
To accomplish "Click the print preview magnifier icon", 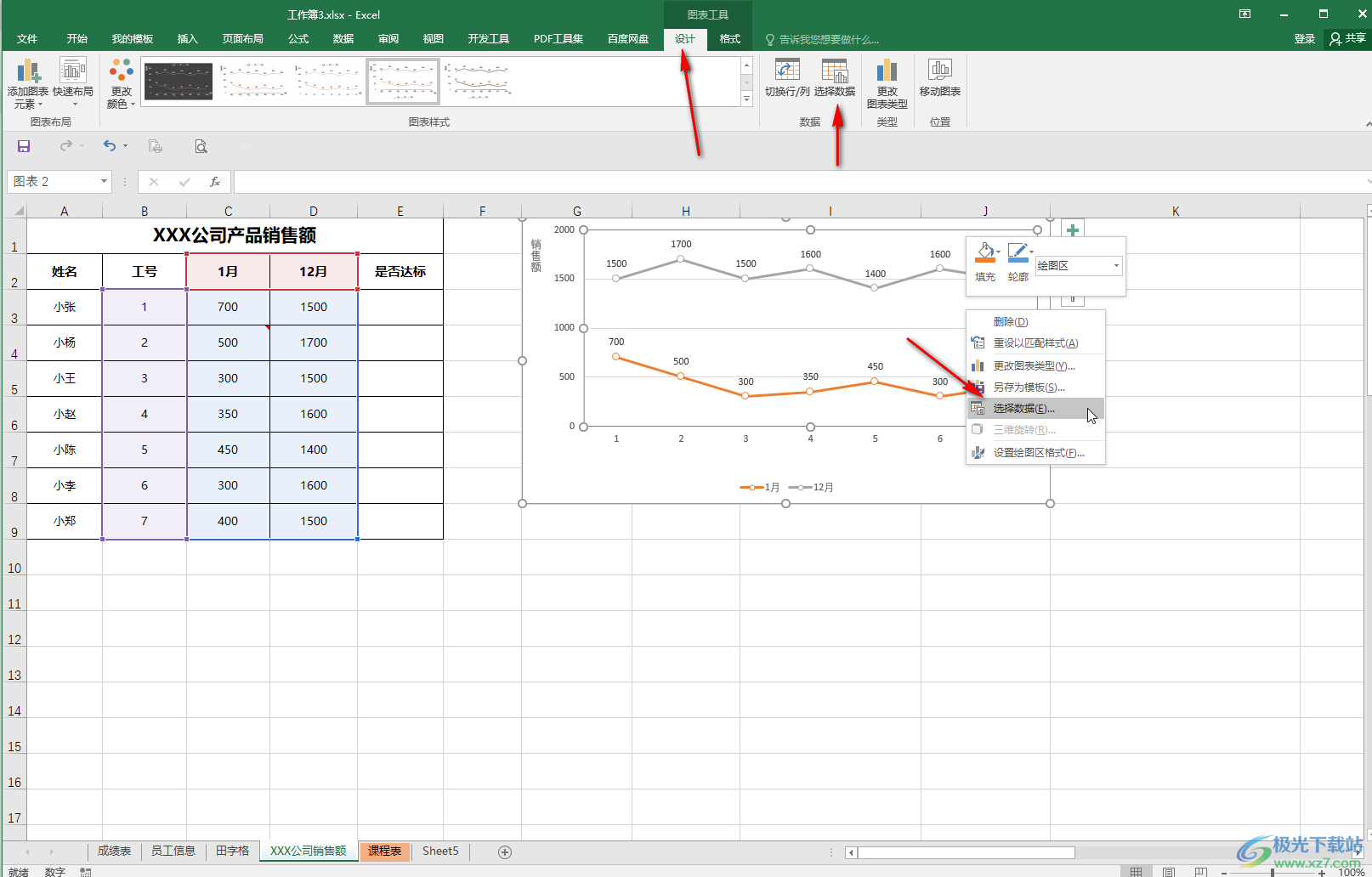I will [x=201, y=146].
